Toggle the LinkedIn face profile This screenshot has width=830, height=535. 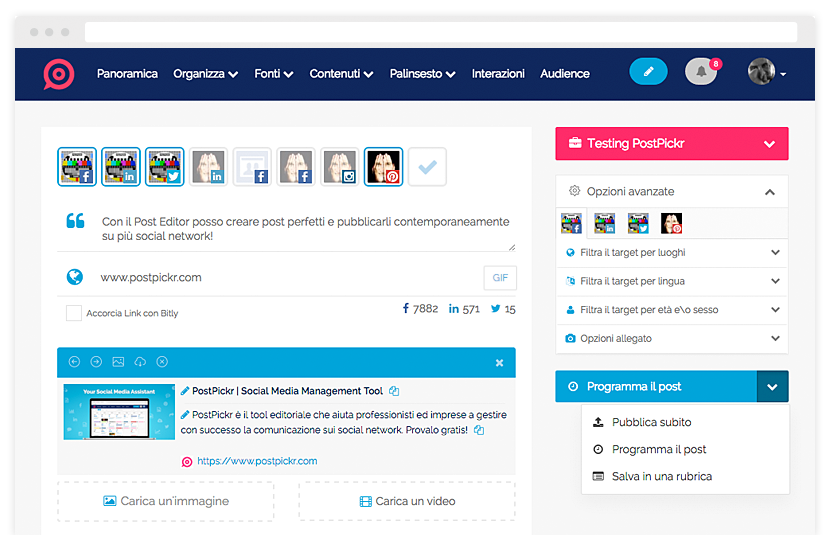click(209, 167)
